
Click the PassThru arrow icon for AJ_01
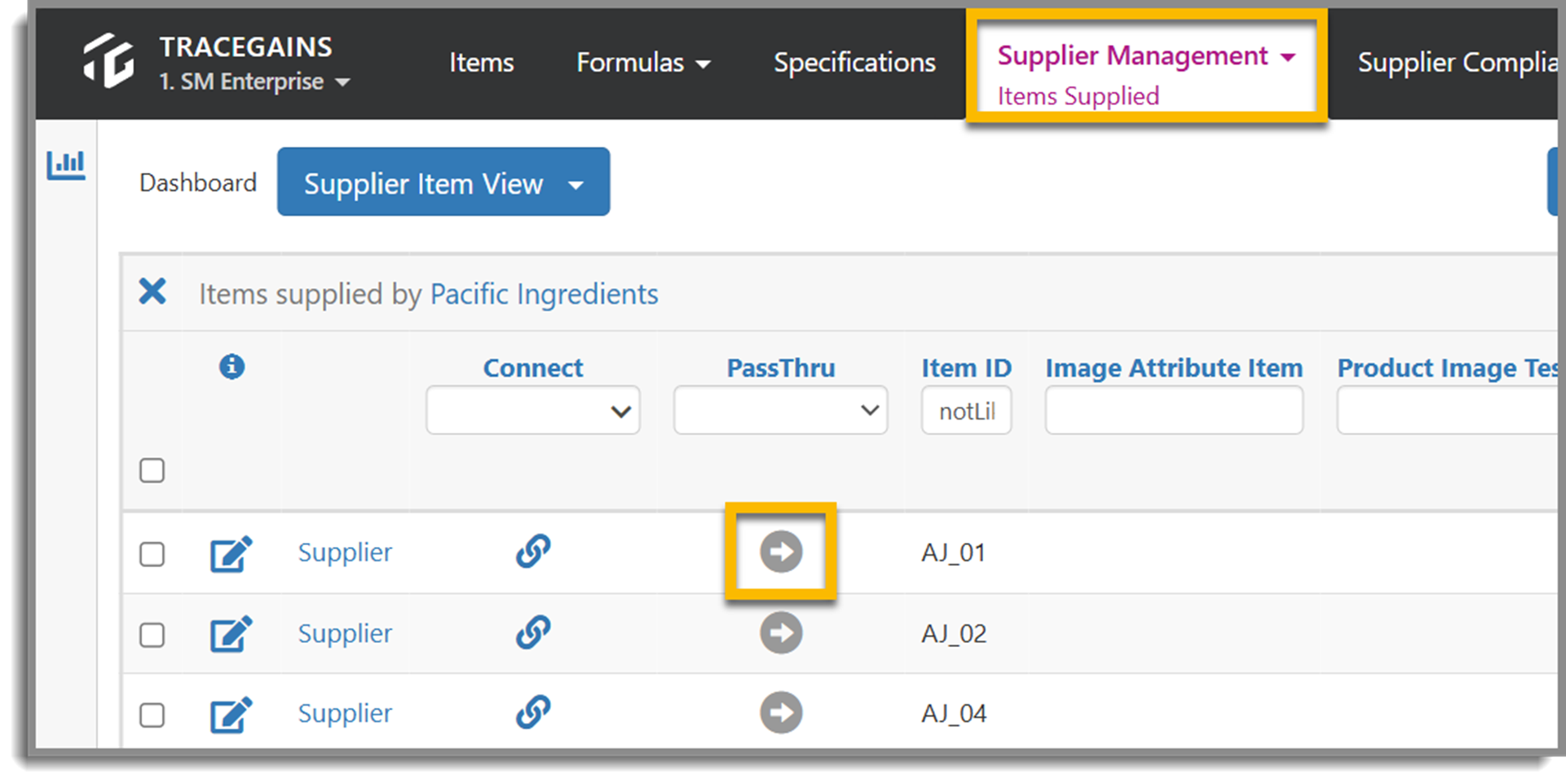coord(781,552)
